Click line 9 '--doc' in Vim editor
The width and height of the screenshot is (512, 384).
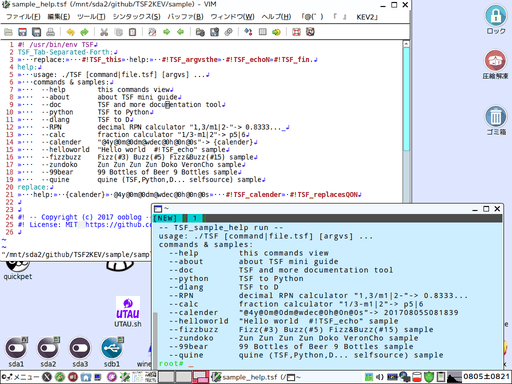(122, 105)
